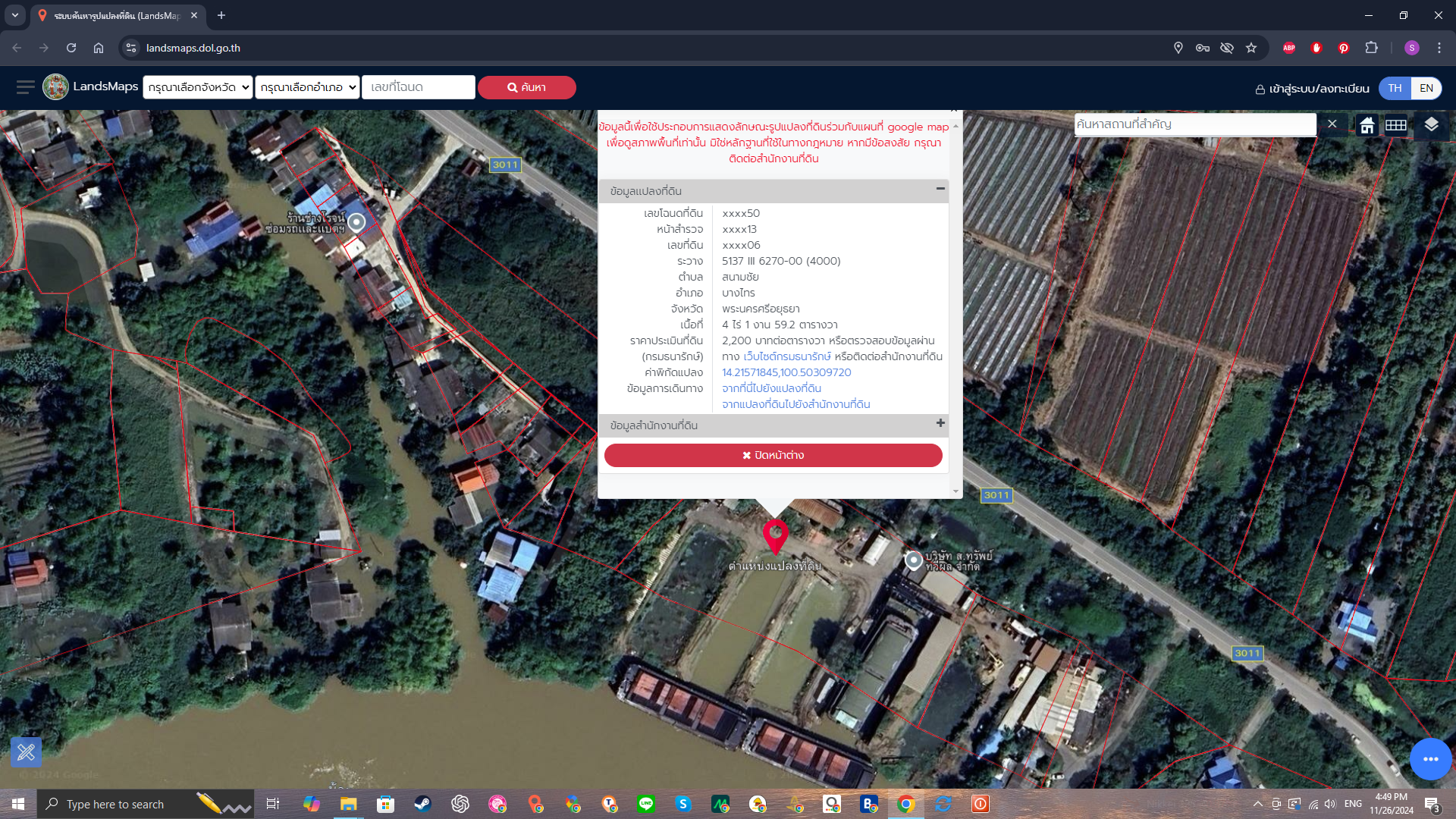Clear the landmark search with X icon
This screenshot has height=819, width=1456.
coord(1332,124)
